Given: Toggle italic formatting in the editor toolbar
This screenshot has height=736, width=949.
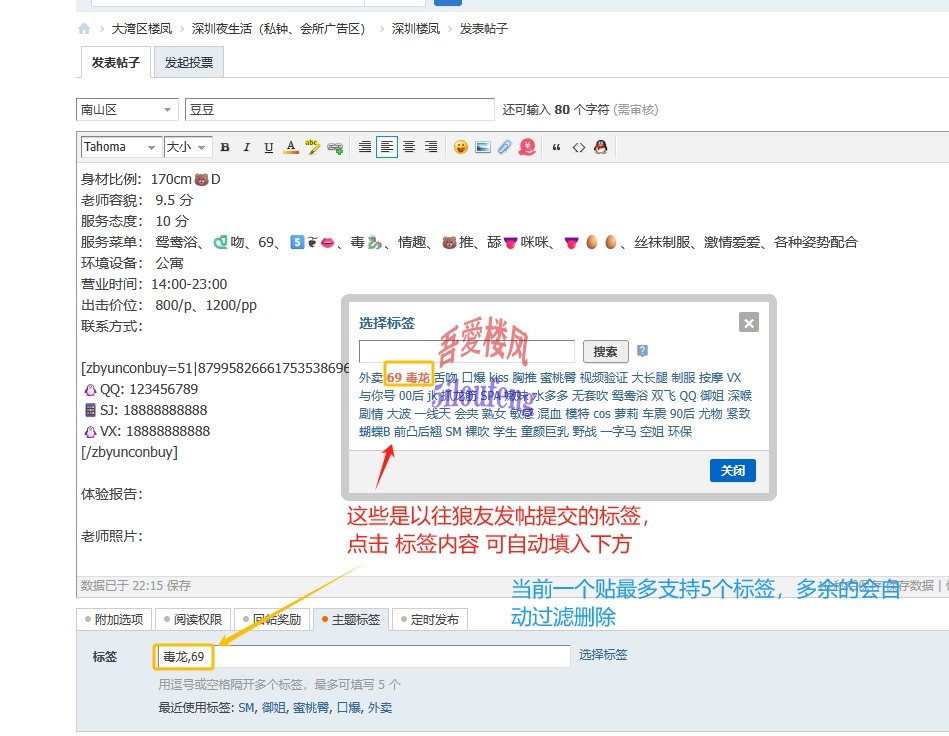Looking at the screenshot, I should tap(246, 147).
